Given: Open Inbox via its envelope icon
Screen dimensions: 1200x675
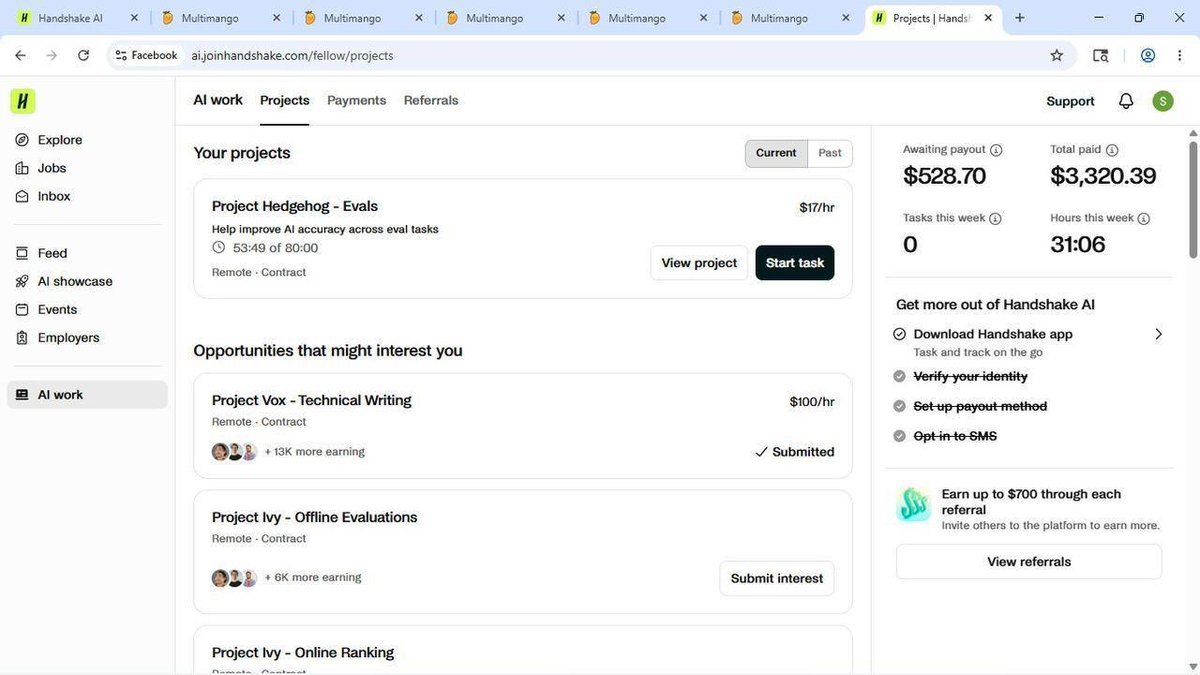Looking at the screenshot, I should (22, 196).
